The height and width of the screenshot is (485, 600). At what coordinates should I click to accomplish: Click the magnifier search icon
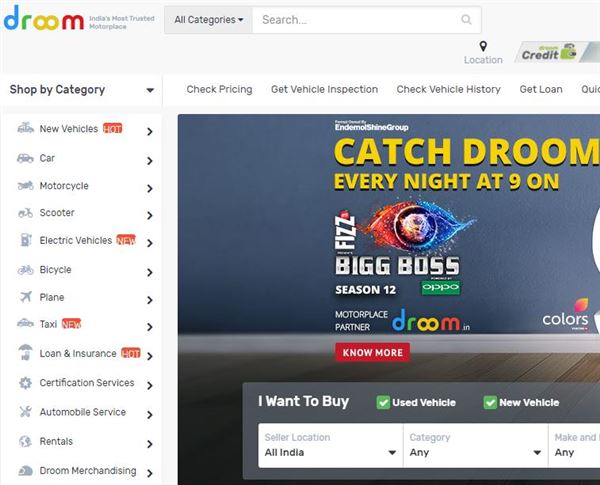tap(466, 19)
